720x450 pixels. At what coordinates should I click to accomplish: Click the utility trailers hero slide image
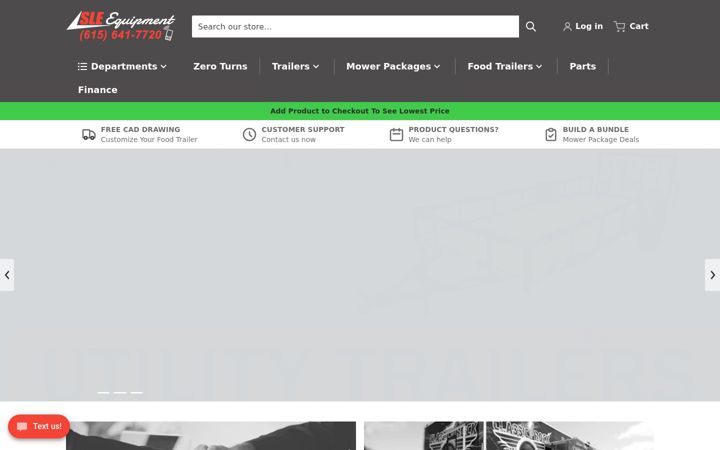coord(360,275)
